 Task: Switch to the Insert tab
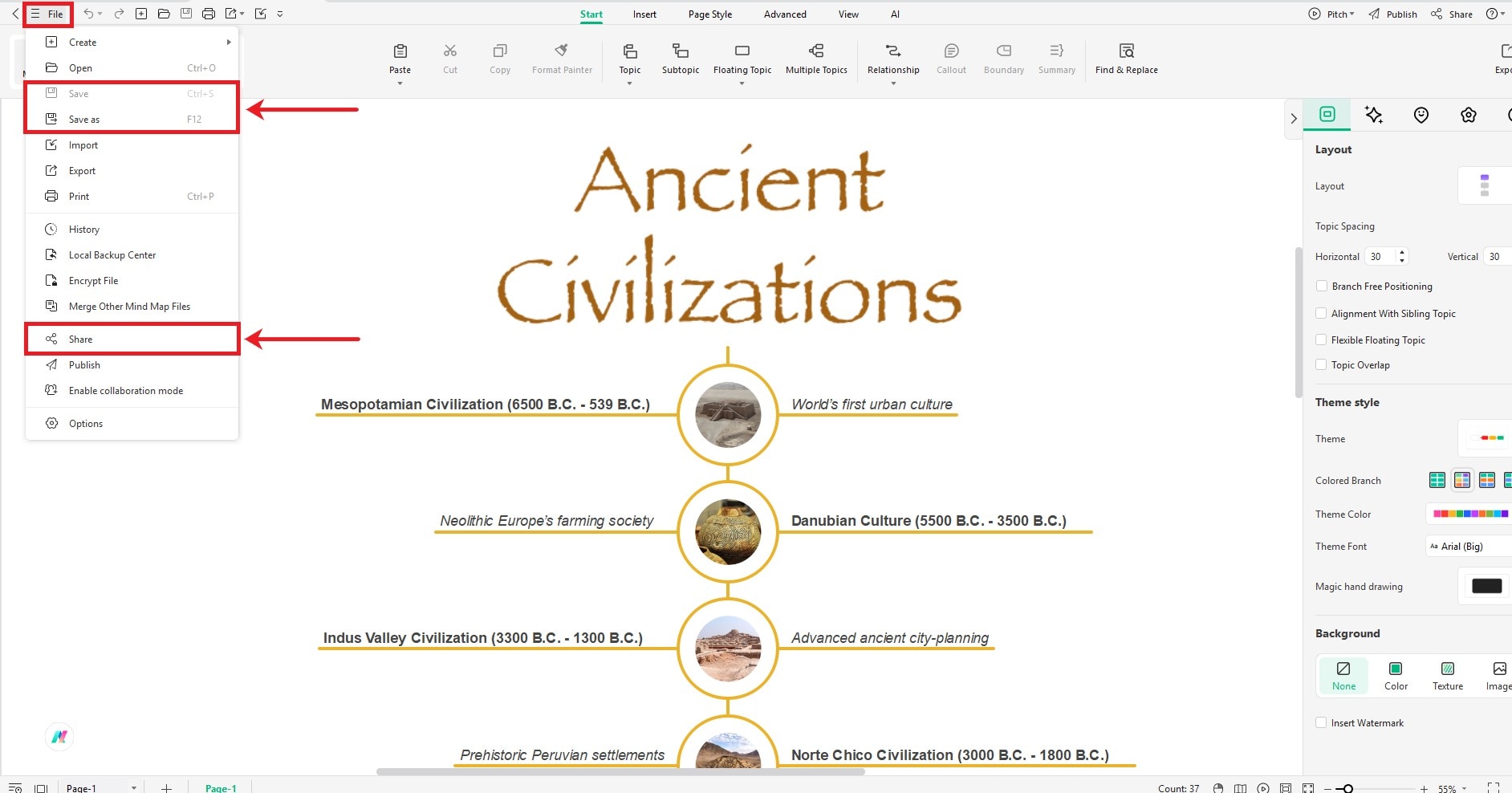(644, 14)
